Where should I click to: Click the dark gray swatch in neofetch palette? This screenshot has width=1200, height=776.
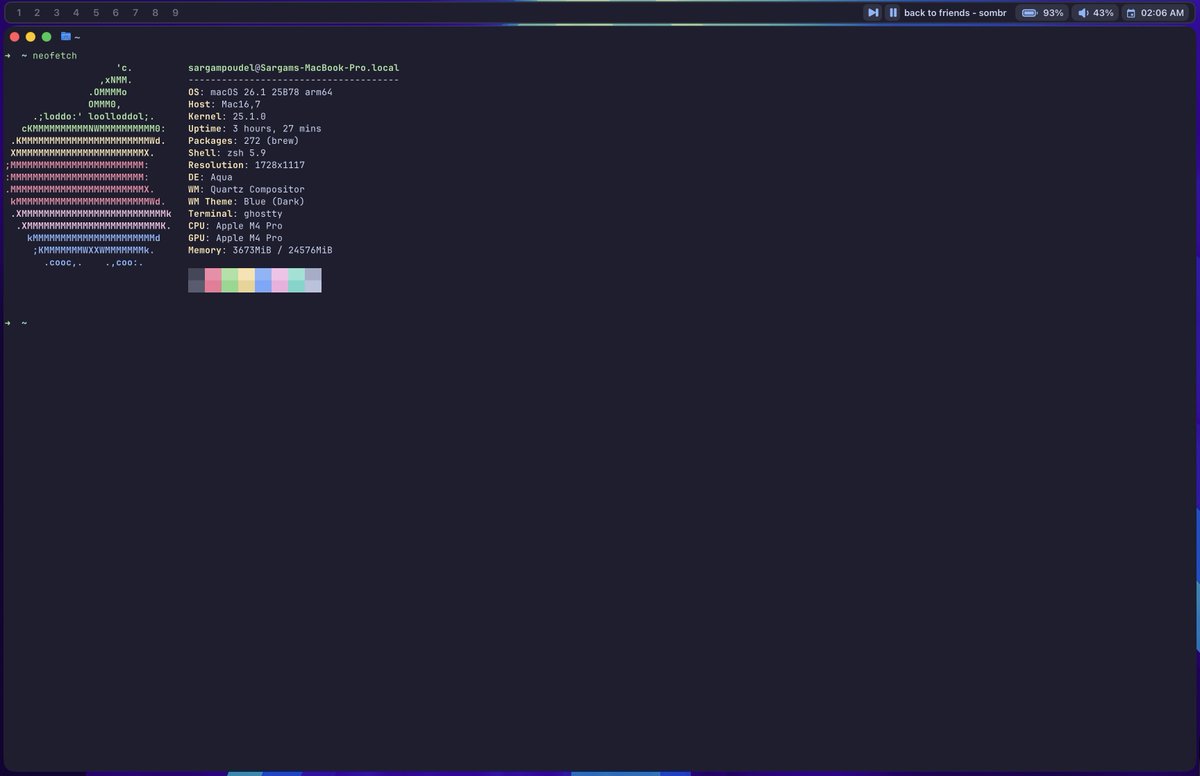pos(196,280)
